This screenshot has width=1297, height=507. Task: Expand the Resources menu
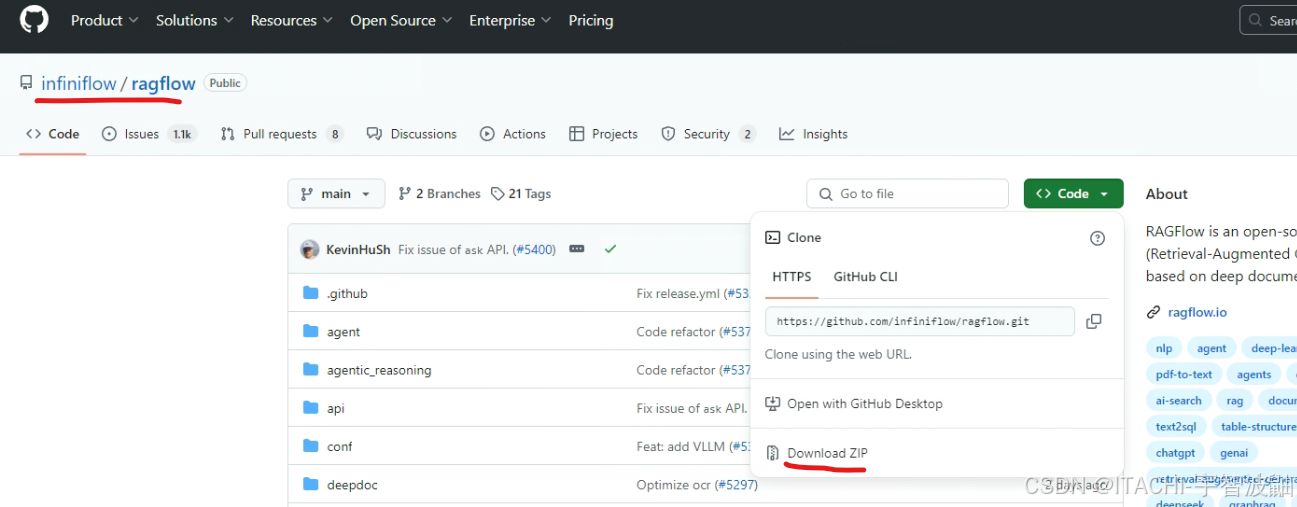pos(292,20)
